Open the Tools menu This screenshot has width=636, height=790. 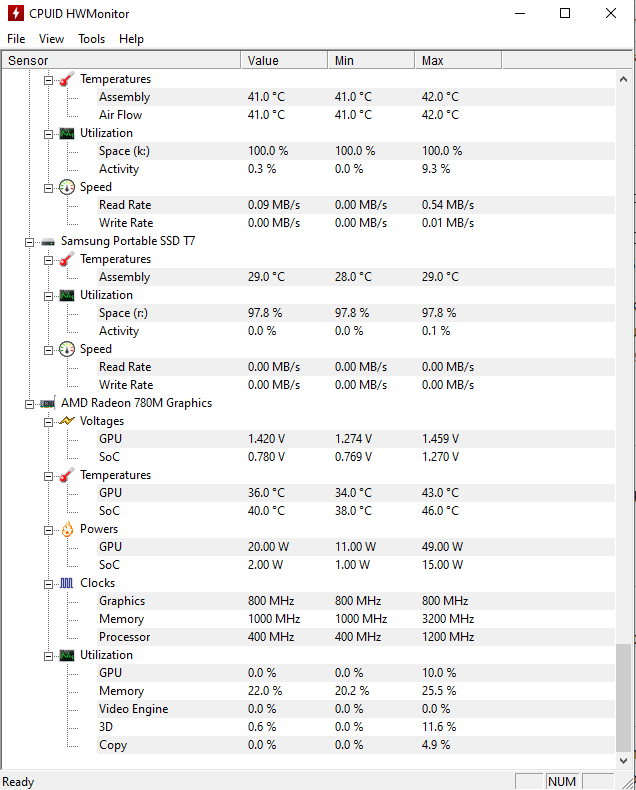92,39
